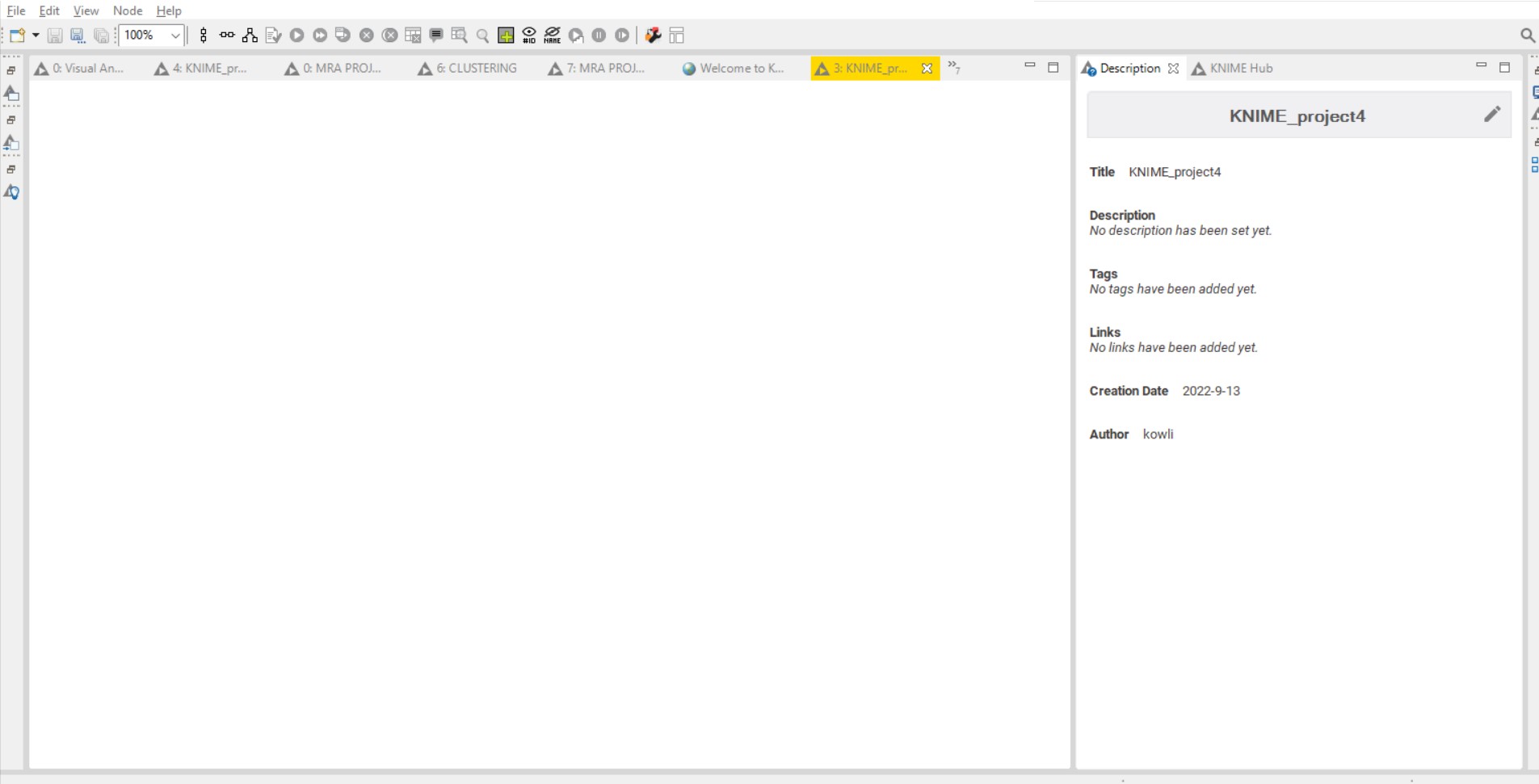The width and height of the screenshot is (1539, 784).
Task: Open the View menu
Action: click(86, 10)
